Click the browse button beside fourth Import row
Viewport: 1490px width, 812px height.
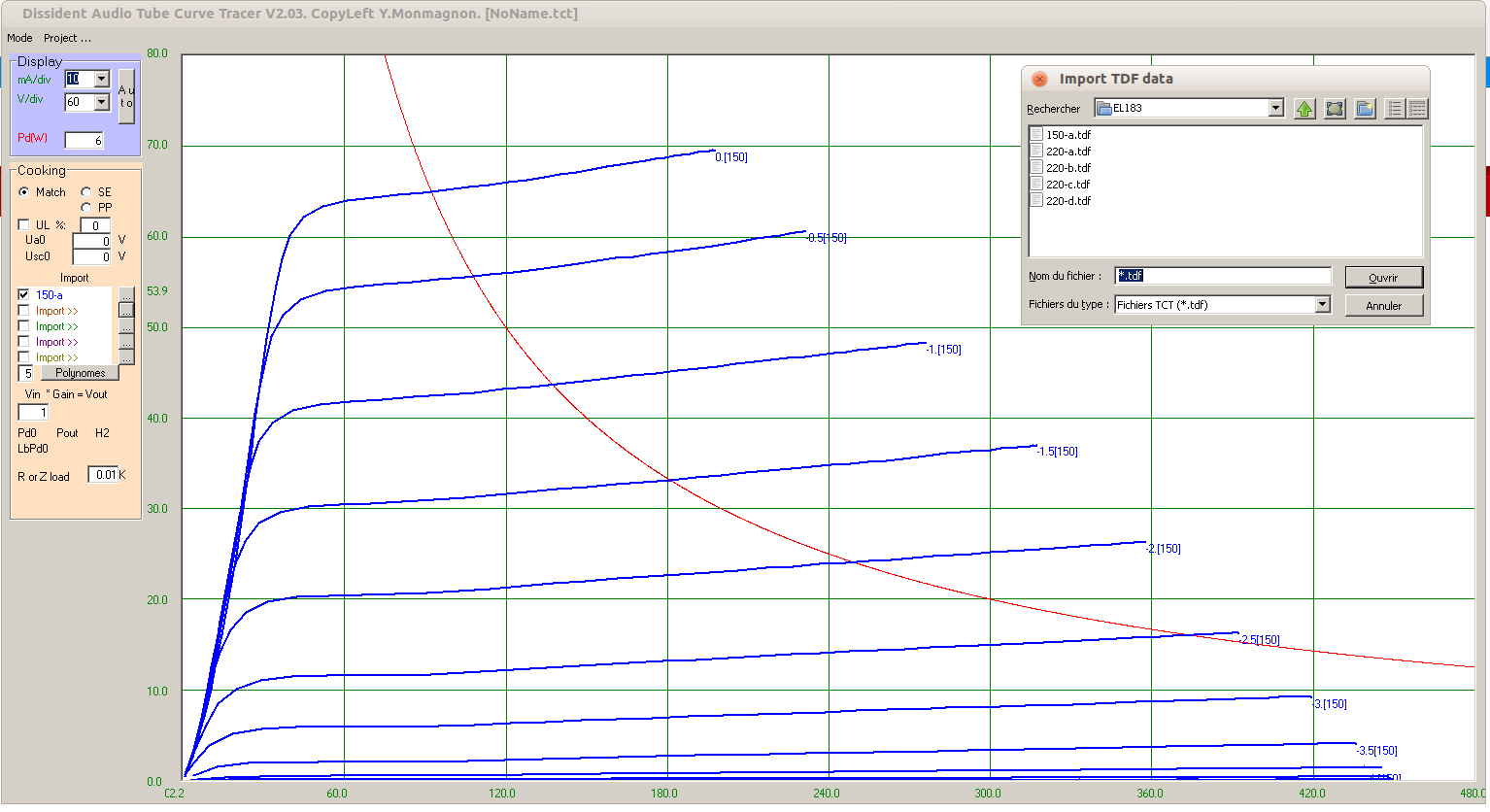pyautogui.click(x=126, y=341)
